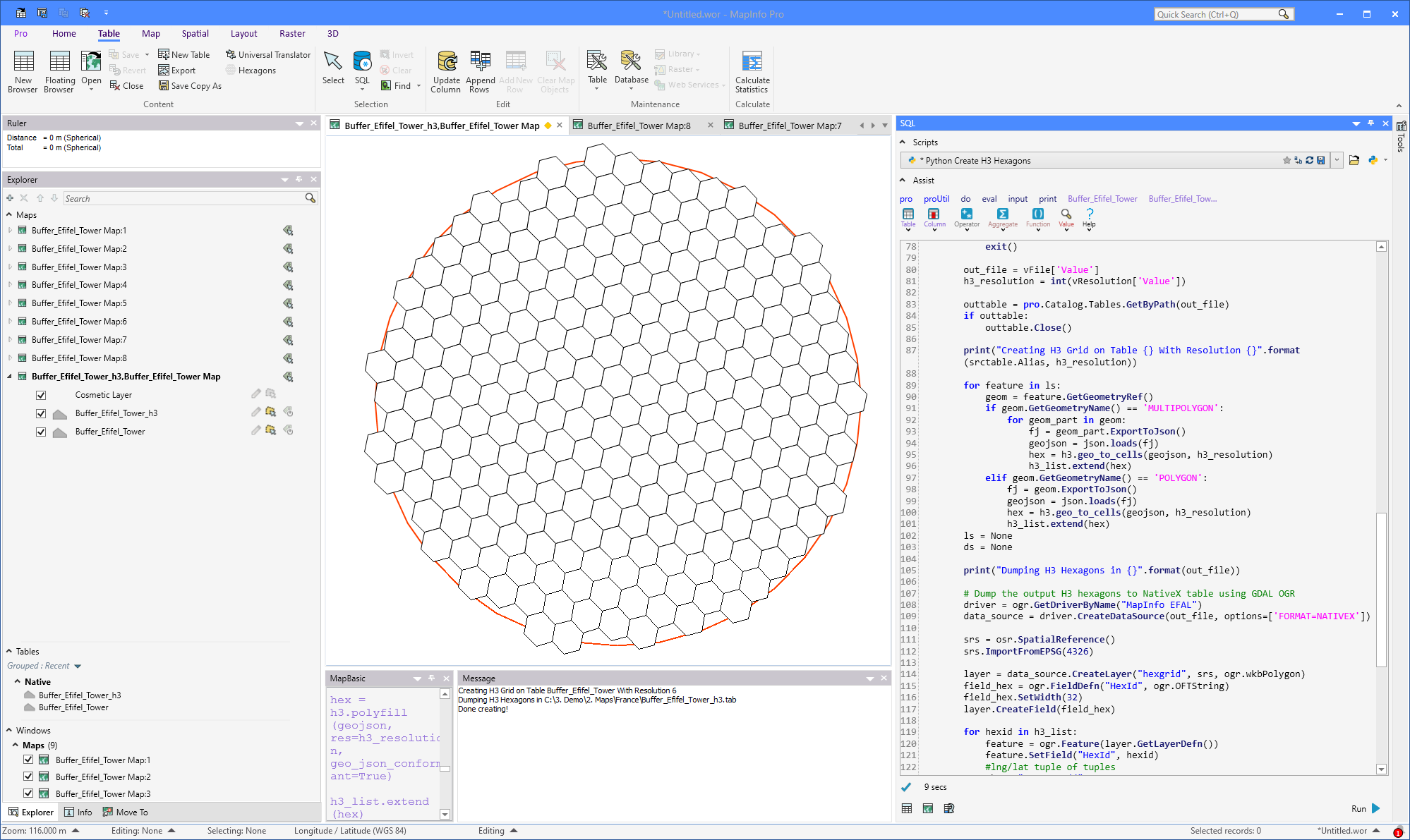This screenshot has width=1410, height=840.
Task: Click Save Copy As button
Action: tap(190, 86)
